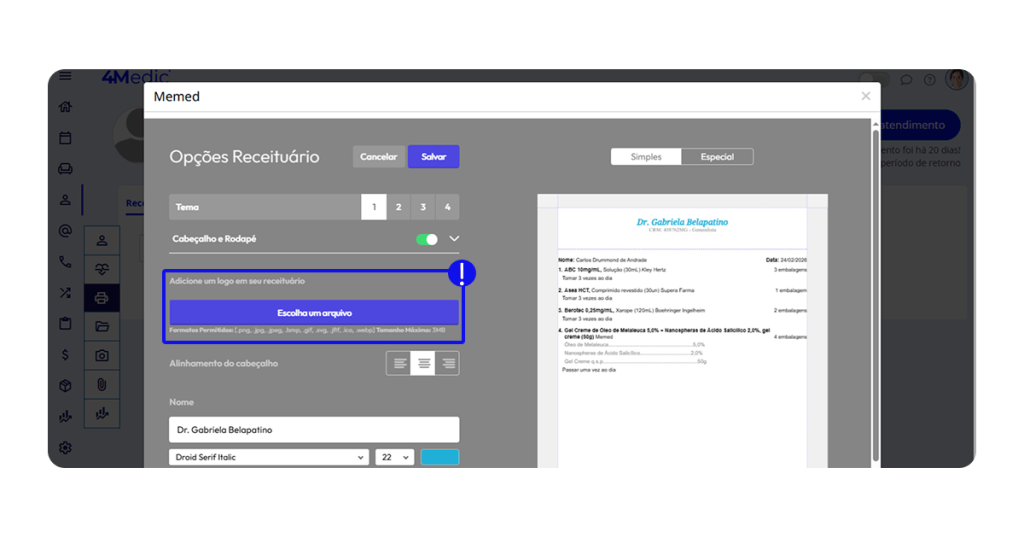Collapse the Cabeçalho e Rodapé section chevron
Screen dimensions: 1024x538
[x=454, y=239]
